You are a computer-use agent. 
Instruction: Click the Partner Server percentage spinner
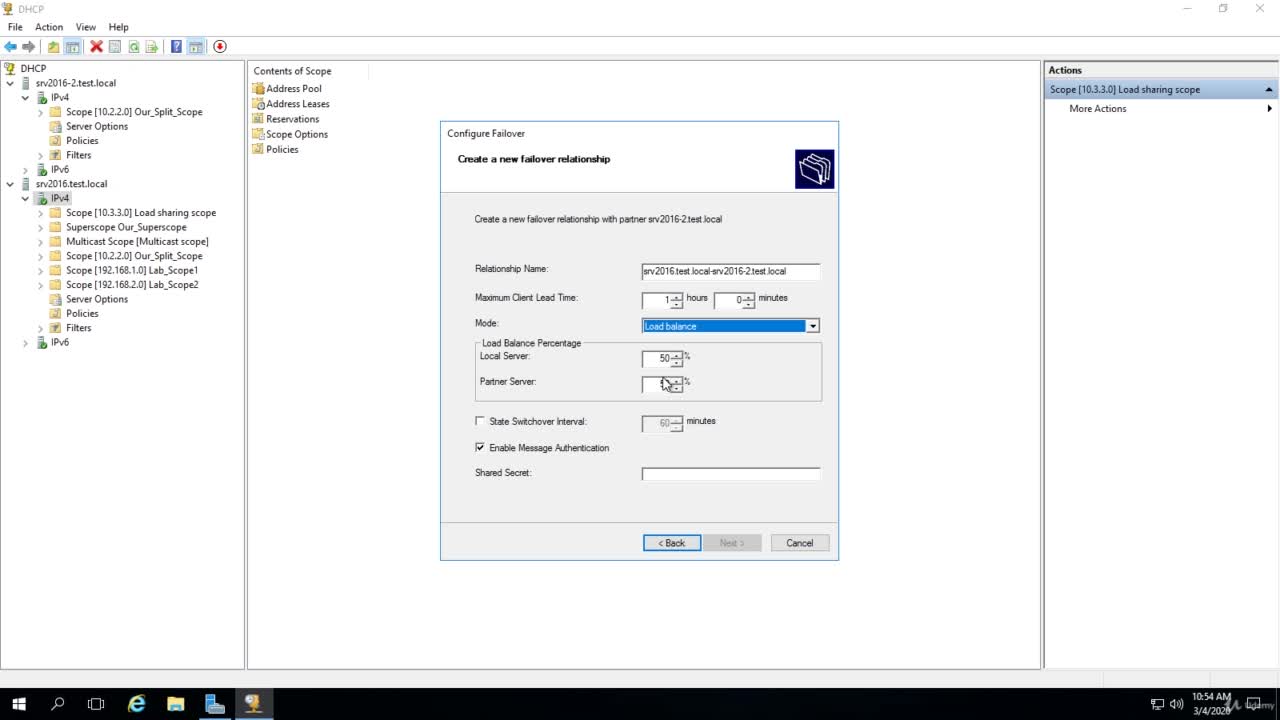[677, 384]
